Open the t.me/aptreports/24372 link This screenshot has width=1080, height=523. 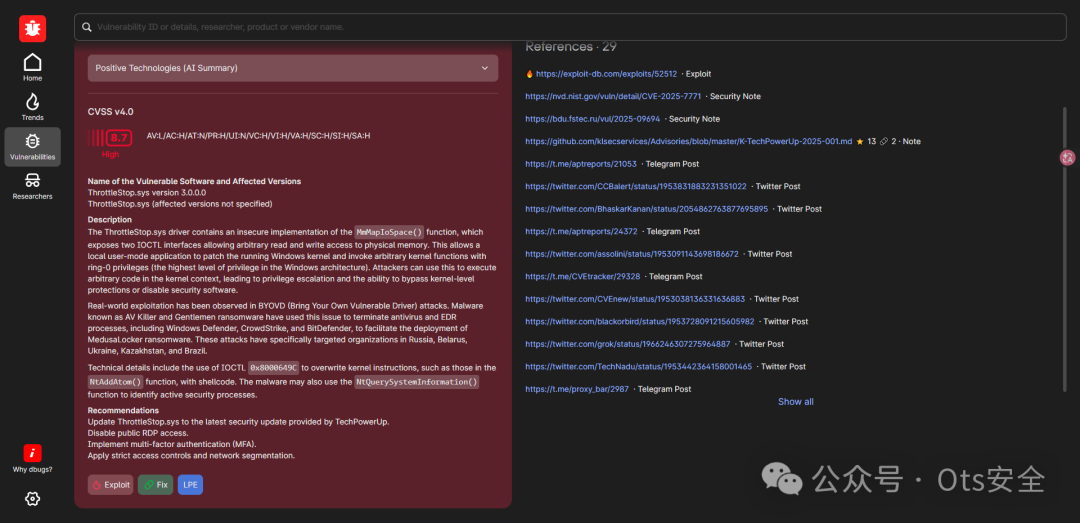(581, 232)
